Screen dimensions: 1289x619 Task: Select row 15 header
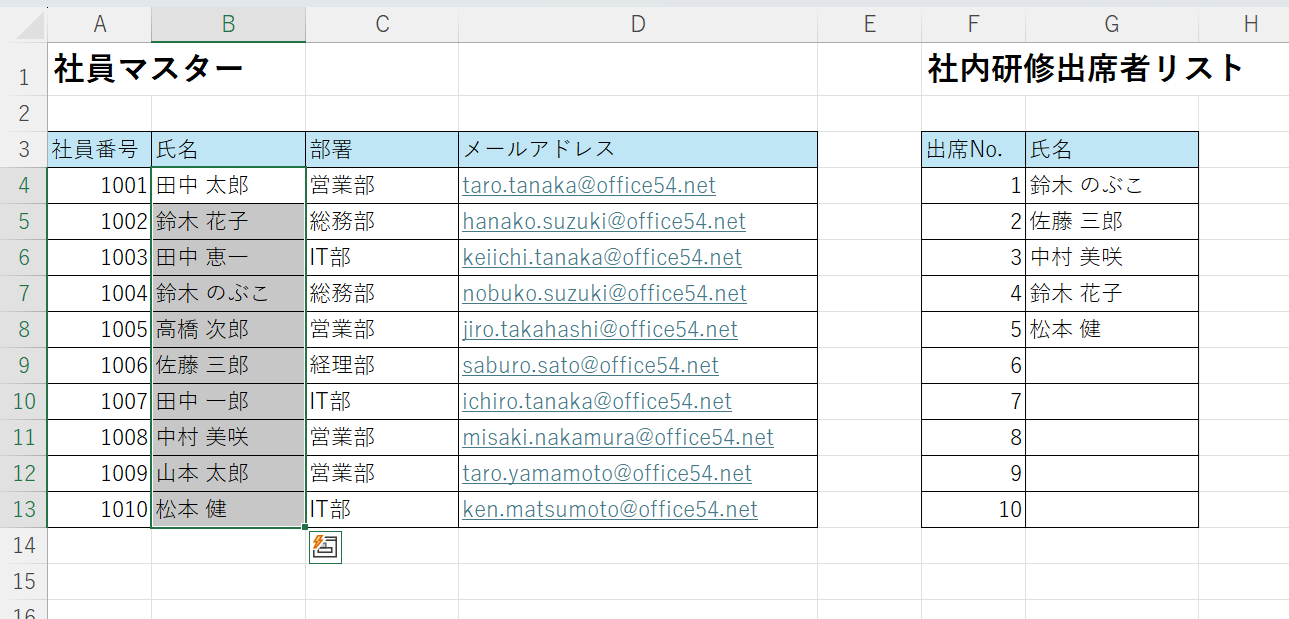tap(23, 582)
